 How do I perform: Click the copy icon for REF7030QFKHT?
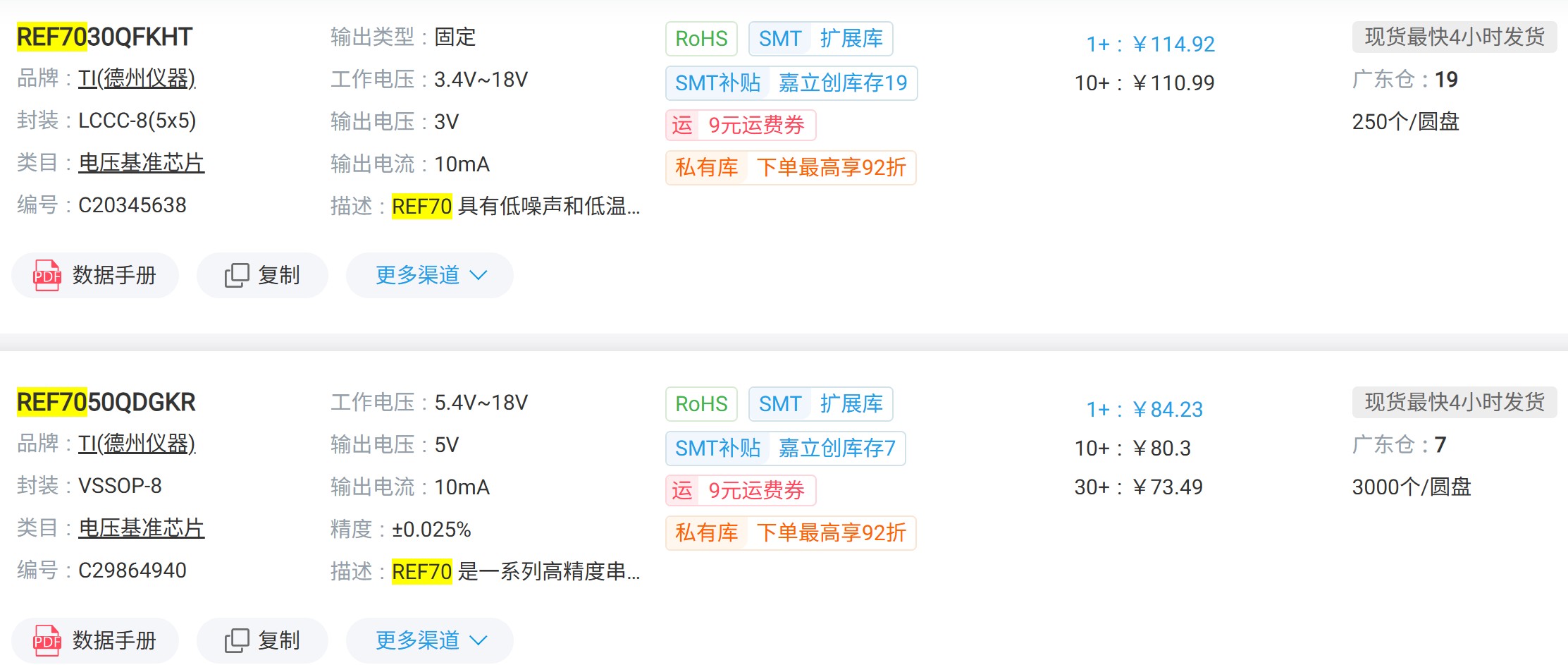(237, 275)
